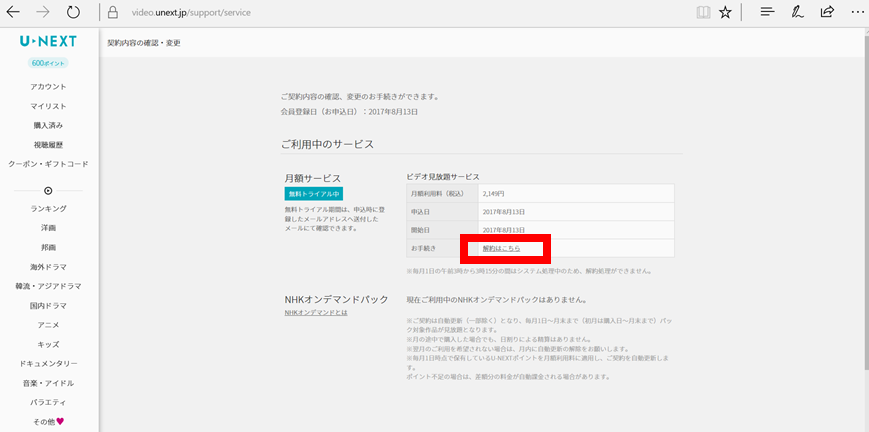The width and height of the screenshot is (869, 432).
Task: Reload the page with refresh icon
Action: point(73,12)
